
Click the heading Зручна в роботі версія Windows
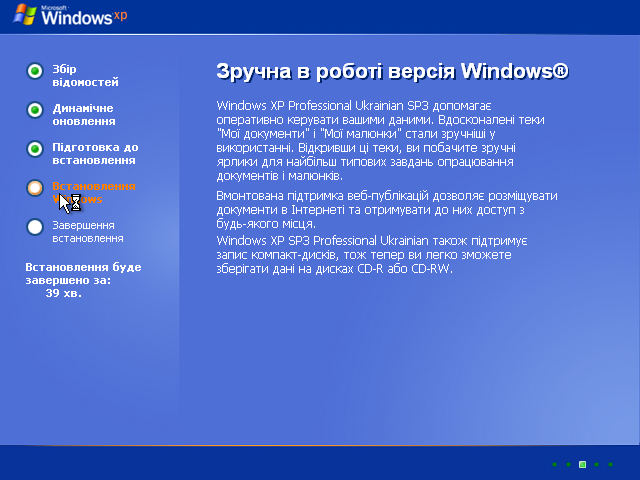(392, 71)
